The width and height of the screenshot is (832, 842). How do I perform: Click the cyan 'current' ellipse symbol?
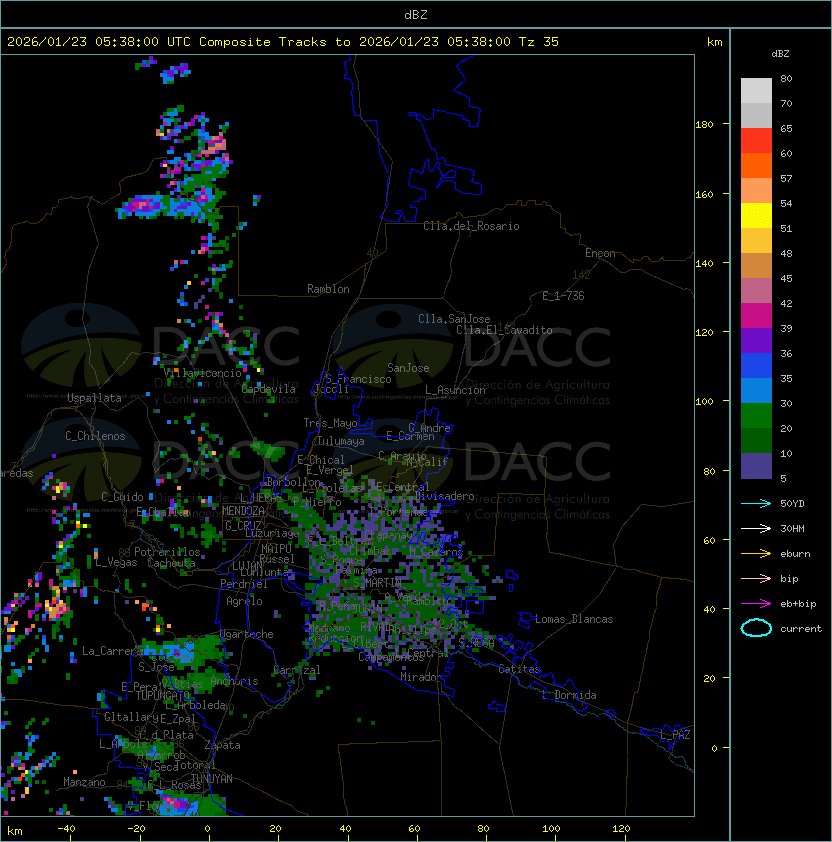(756, 628)
